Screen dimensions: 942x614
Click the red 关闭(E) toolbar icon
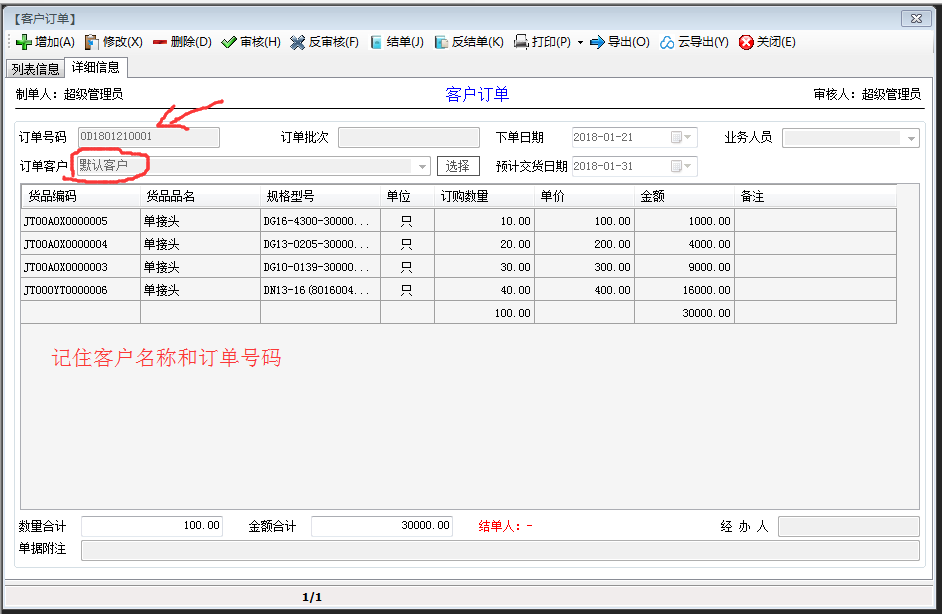coord(746,42)
